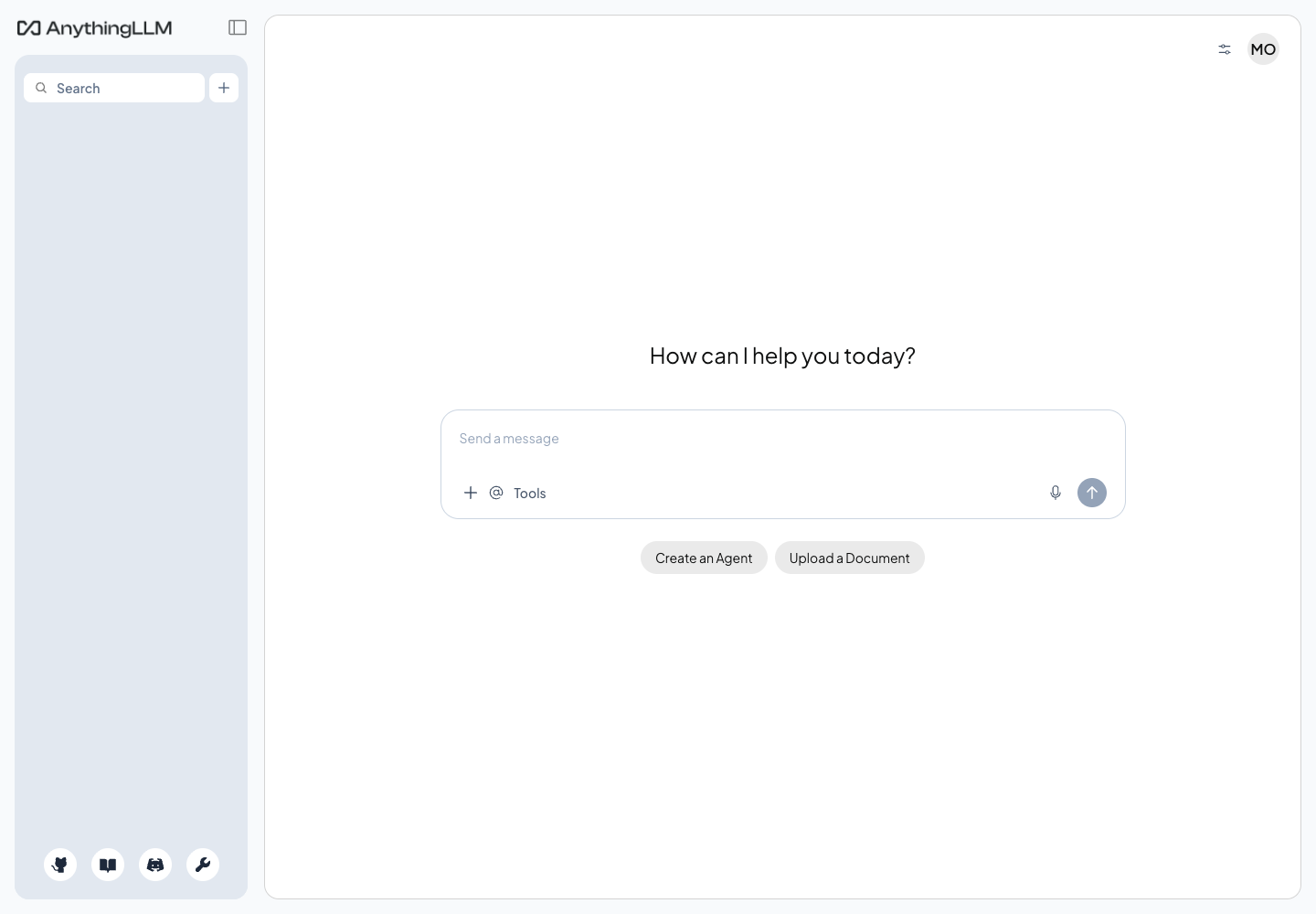Open the MO user profile menu
1316x914 pixels.
pyautogui.click(x=1263, y=49)
